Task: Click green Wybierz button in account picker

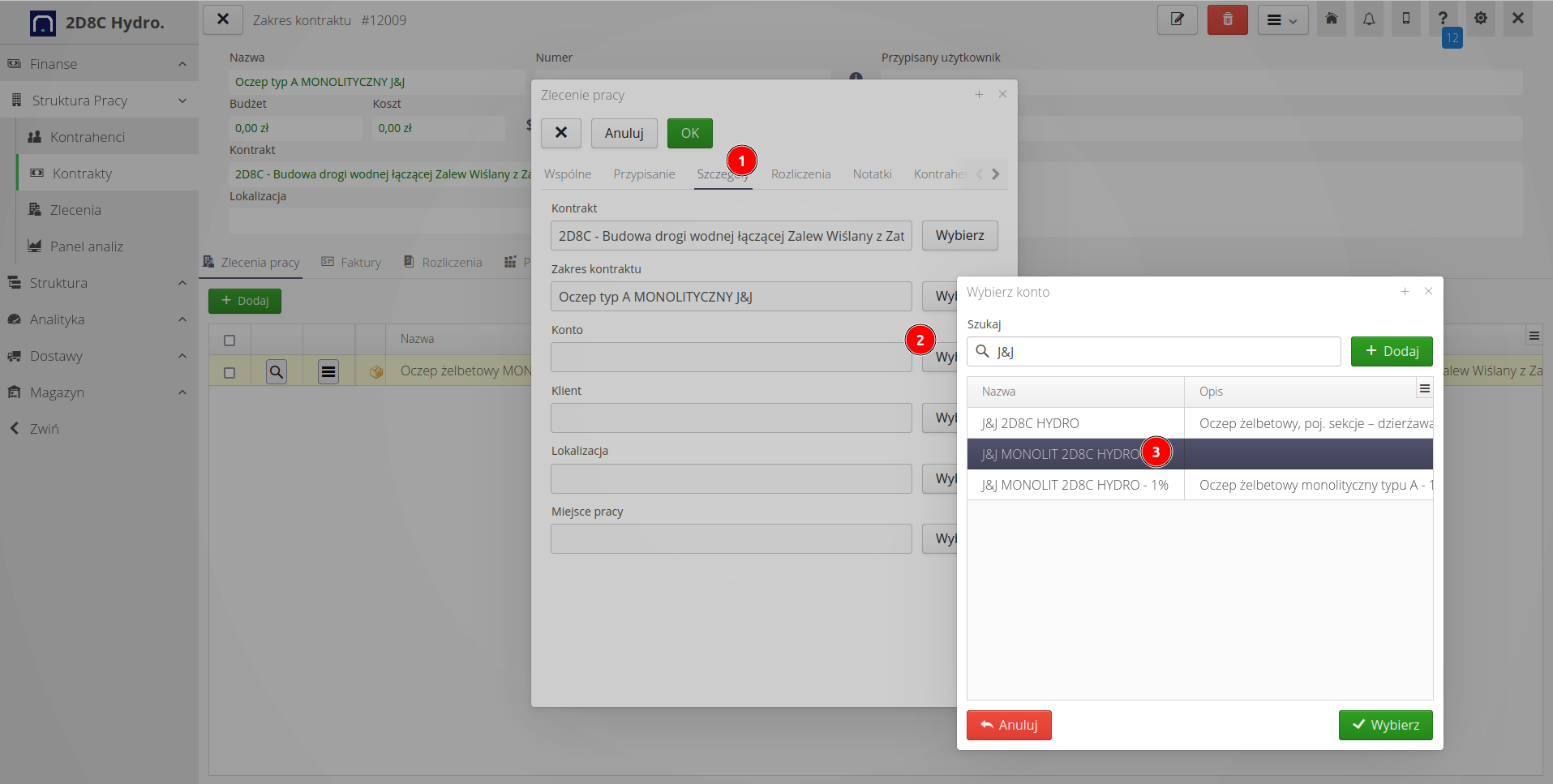Action: pos(1385,725)
